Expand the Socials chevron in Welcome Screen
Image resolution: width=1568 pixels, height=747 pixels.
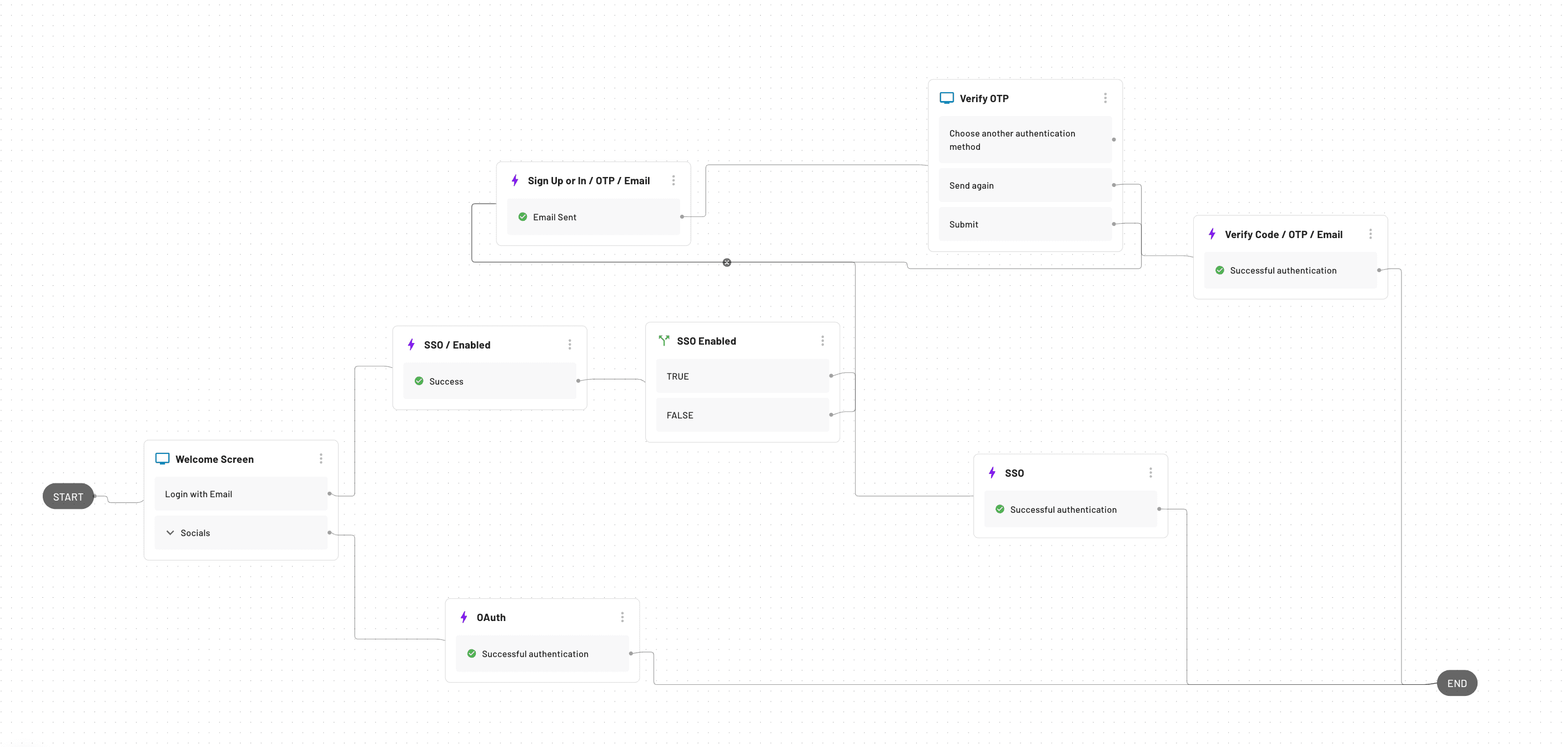coord(170,533)
